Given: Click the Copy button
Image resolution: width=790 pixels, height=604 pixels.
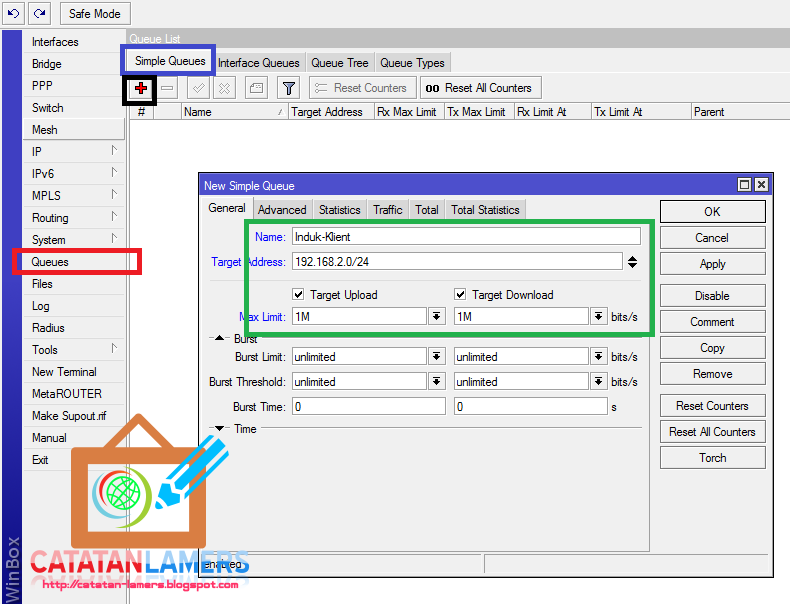Looking at the screenshot, I should pyautogui.click(x=712, y=348).
